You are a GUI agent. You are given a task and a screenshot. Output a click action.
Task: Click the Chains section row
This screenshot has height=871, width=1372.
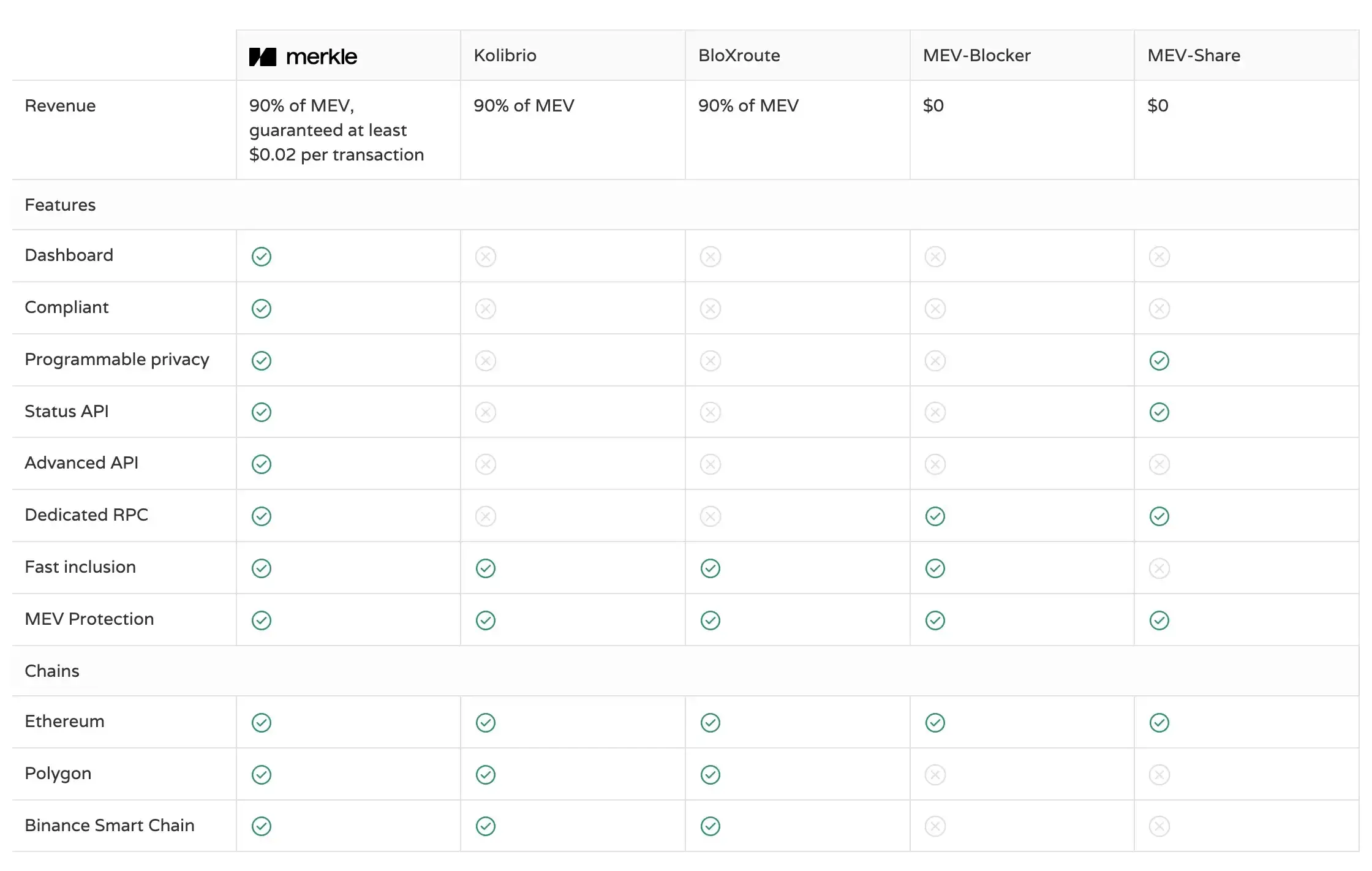(52, 671)
